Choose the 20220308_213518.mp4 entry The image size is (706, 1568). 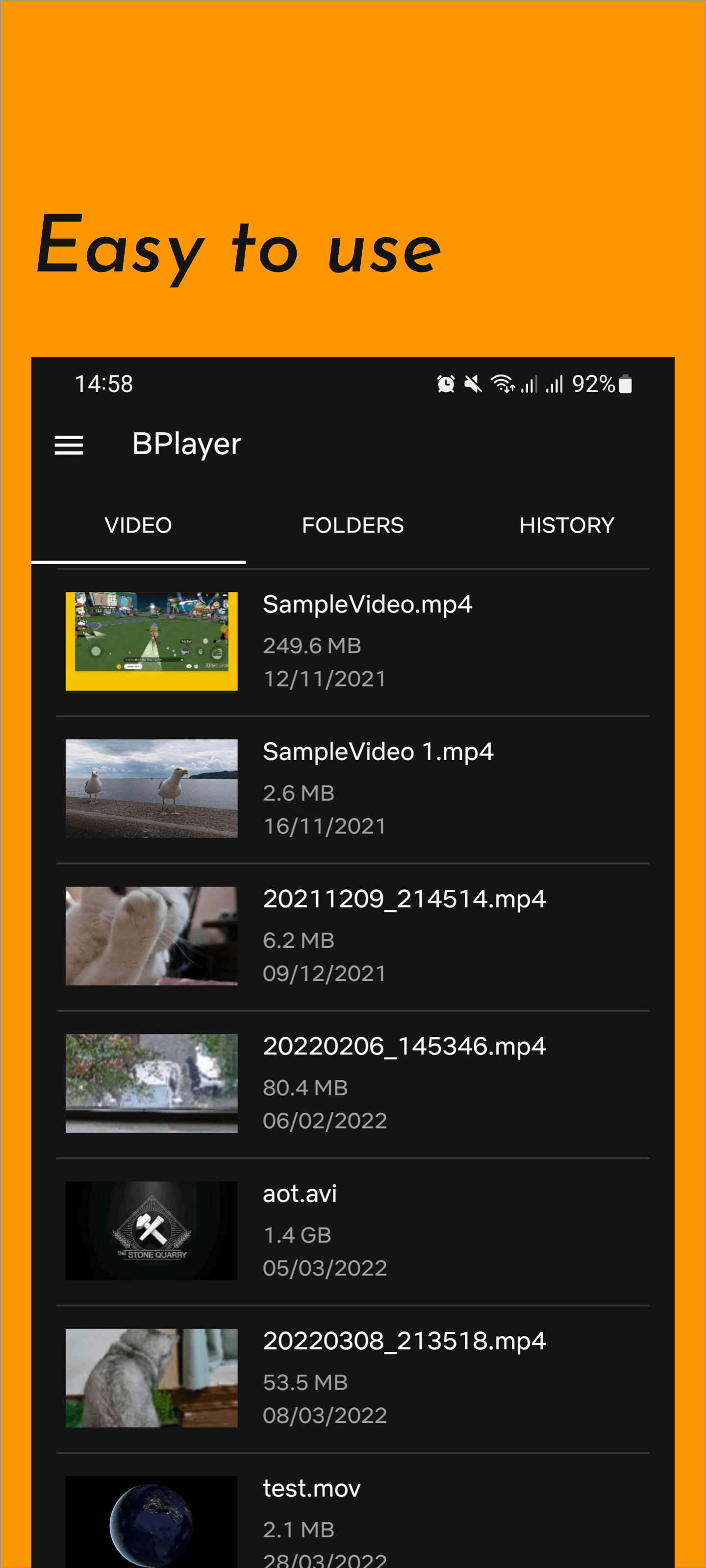tap(404, 1341)
